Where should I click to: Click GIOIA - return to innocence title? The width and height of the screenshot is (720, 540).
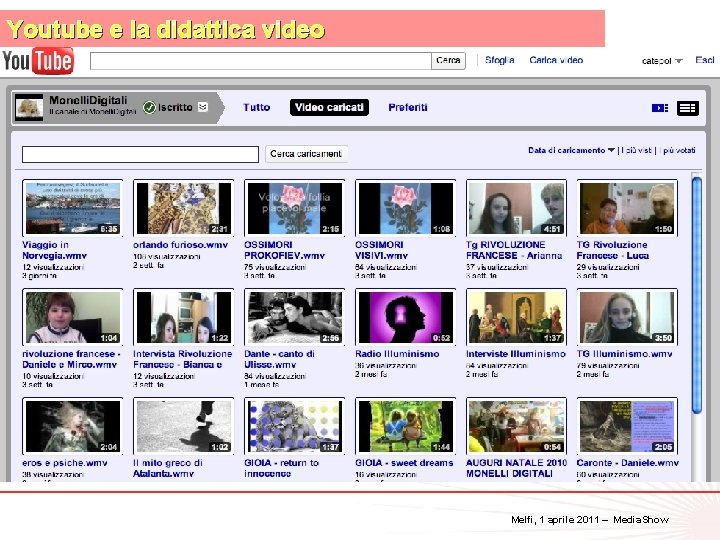tap(281, 468)
